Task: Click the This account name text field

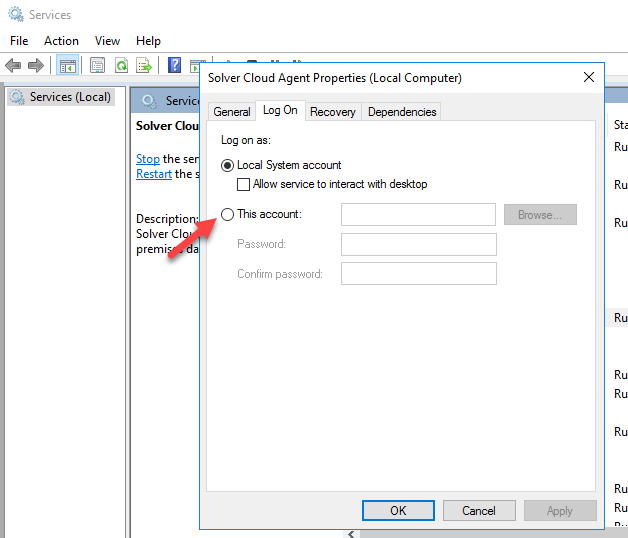Action: 418,214
